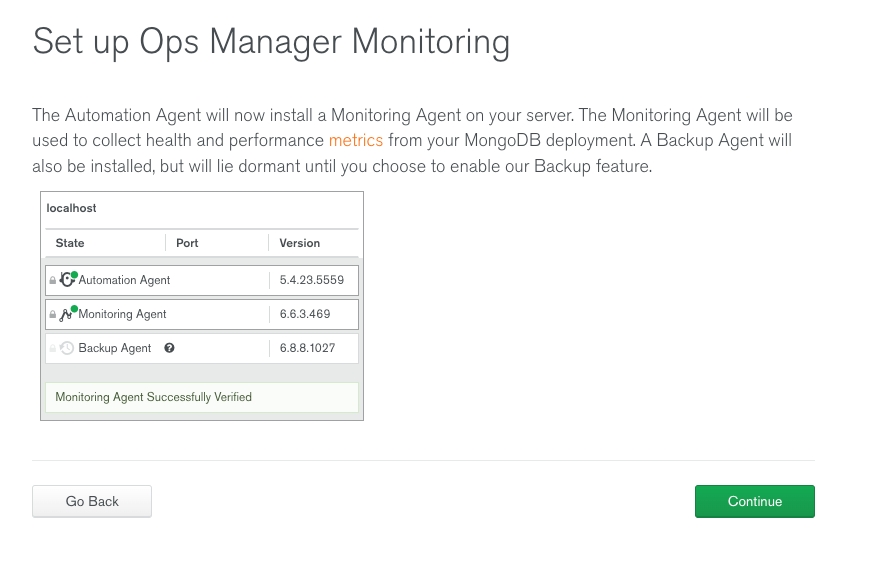The image size is (870, 572).
Task: Open the orange metrics link
Action: pyautogui.click(x=355, y=141)
